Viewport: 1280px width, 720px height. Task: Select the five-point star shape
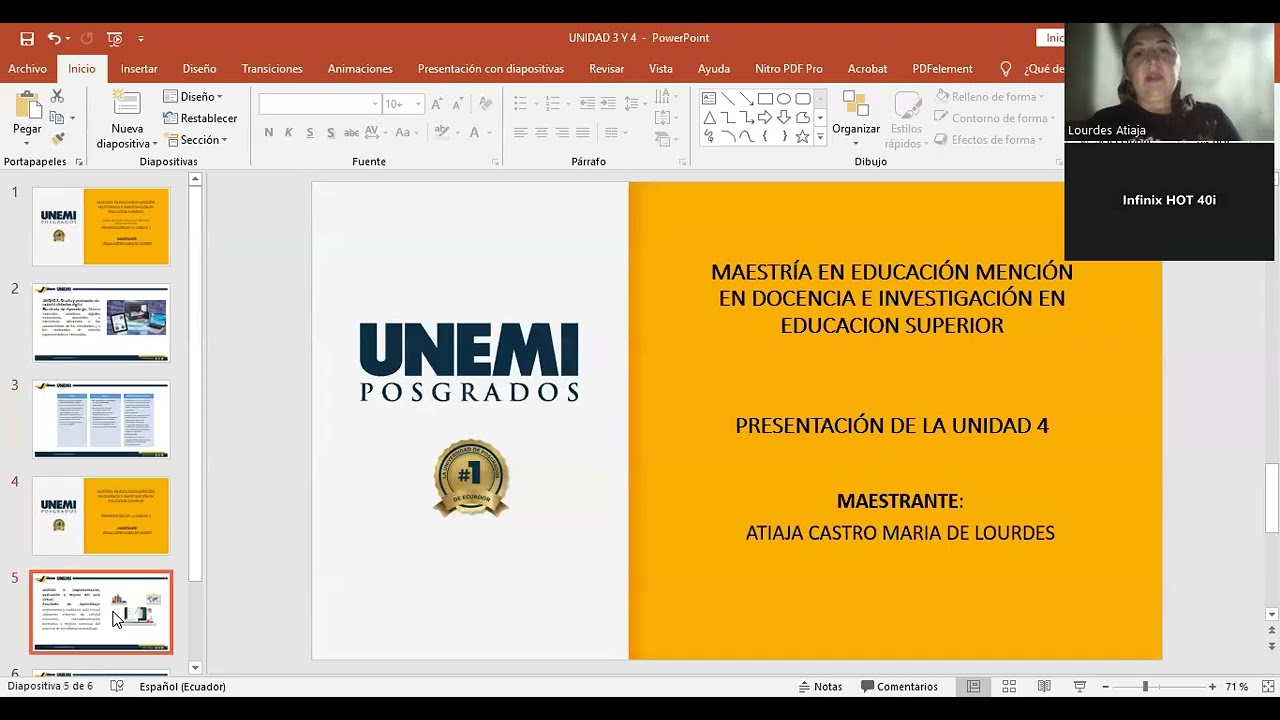point(802,137)
